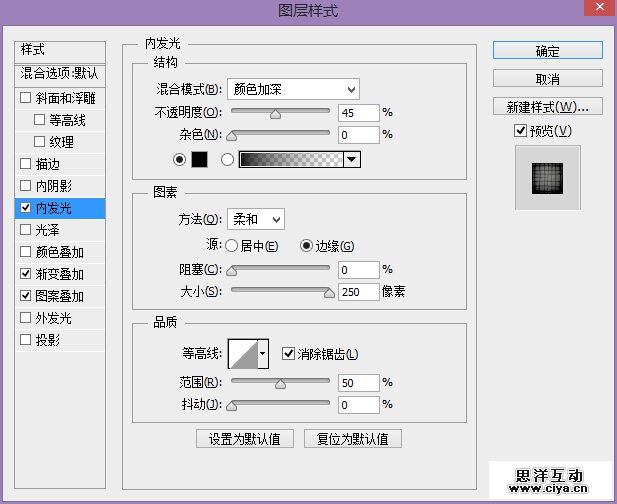617x504 pixels.
Task: Select 混合选项:默认 entry
Action: [x=60, y=74]
